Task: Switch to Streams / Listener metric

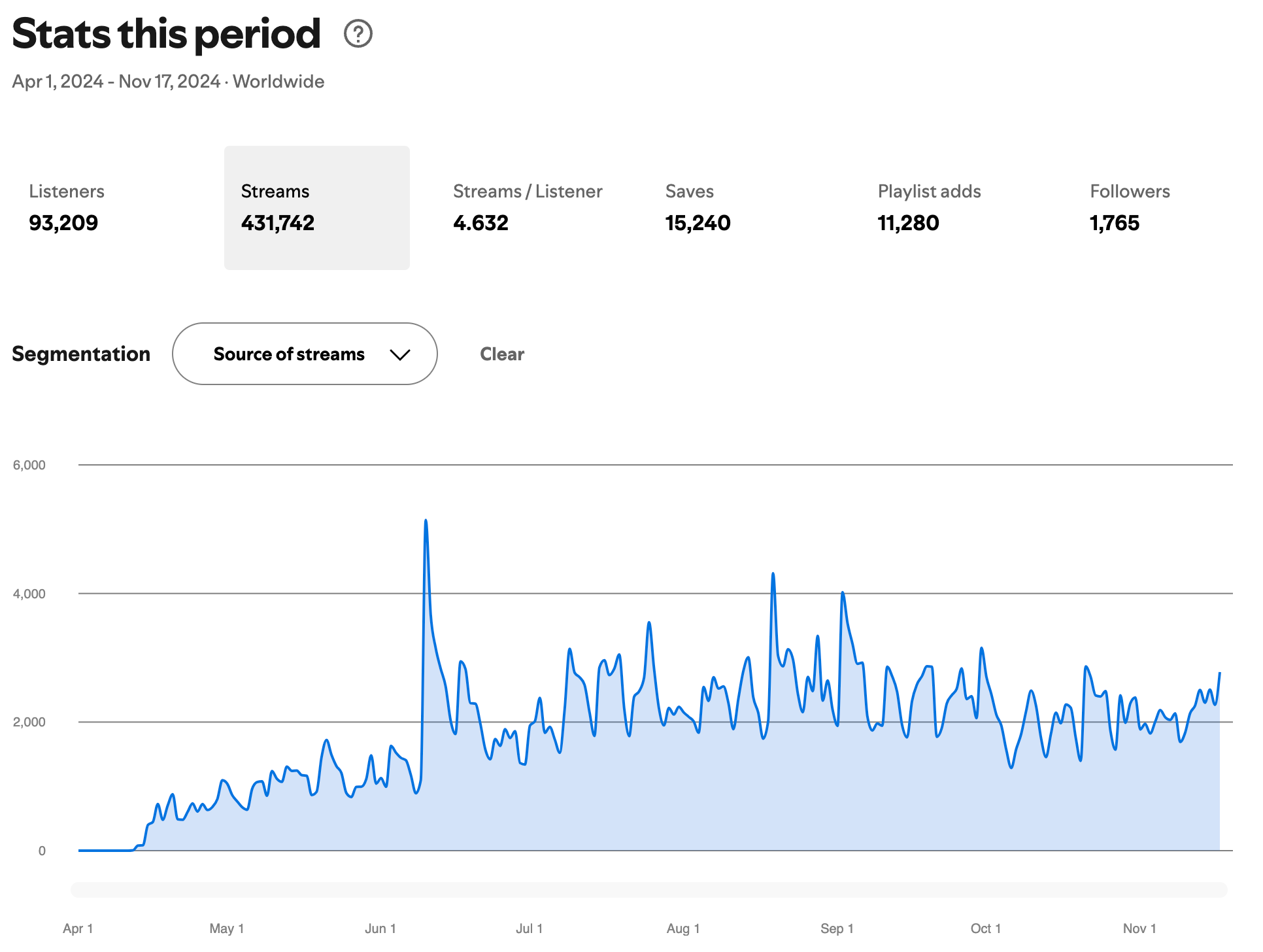Action: [x=527, y=207]
